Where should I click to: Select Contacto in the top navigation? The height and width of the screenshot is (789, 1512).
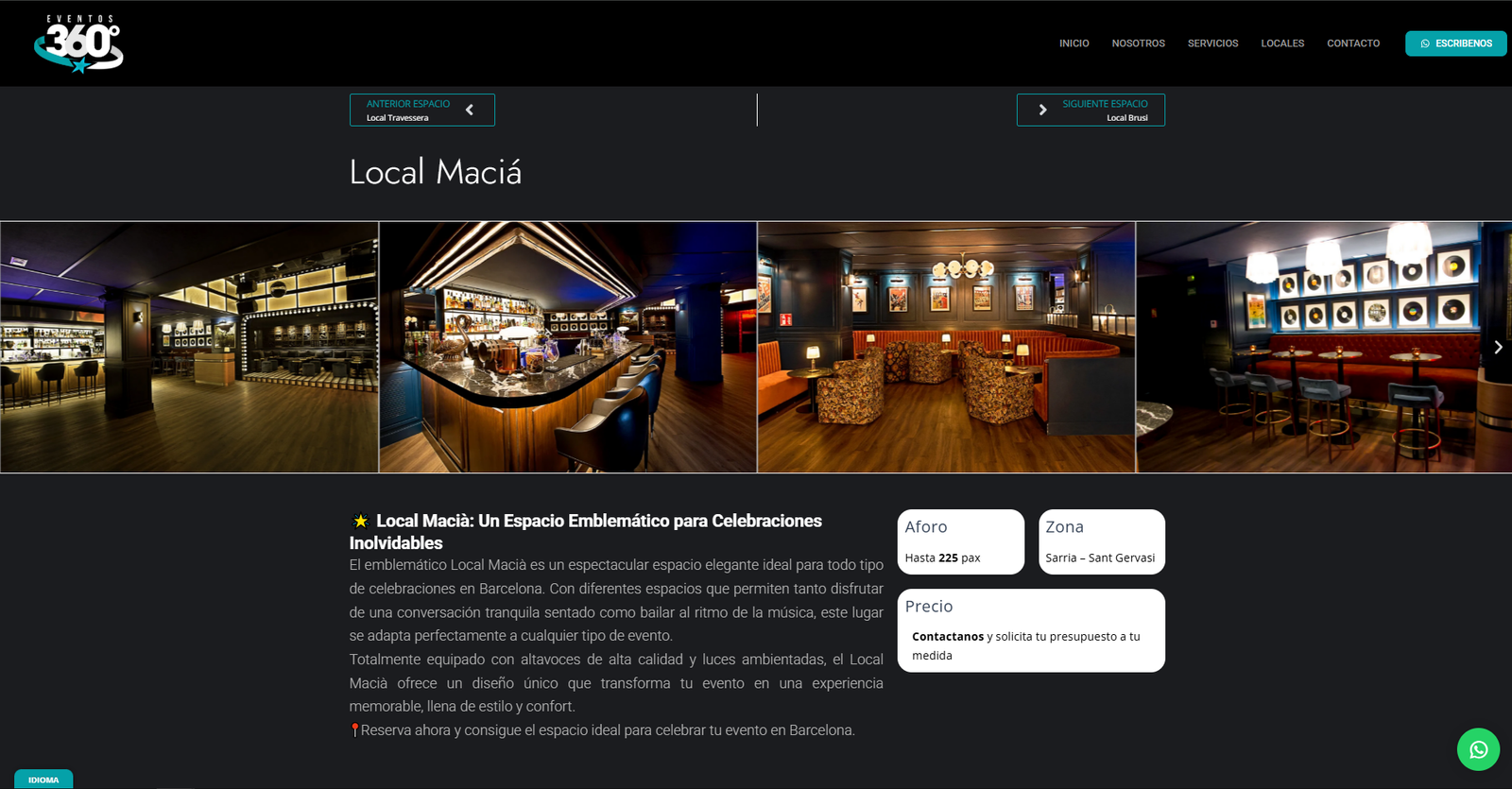click(1353, 43)
